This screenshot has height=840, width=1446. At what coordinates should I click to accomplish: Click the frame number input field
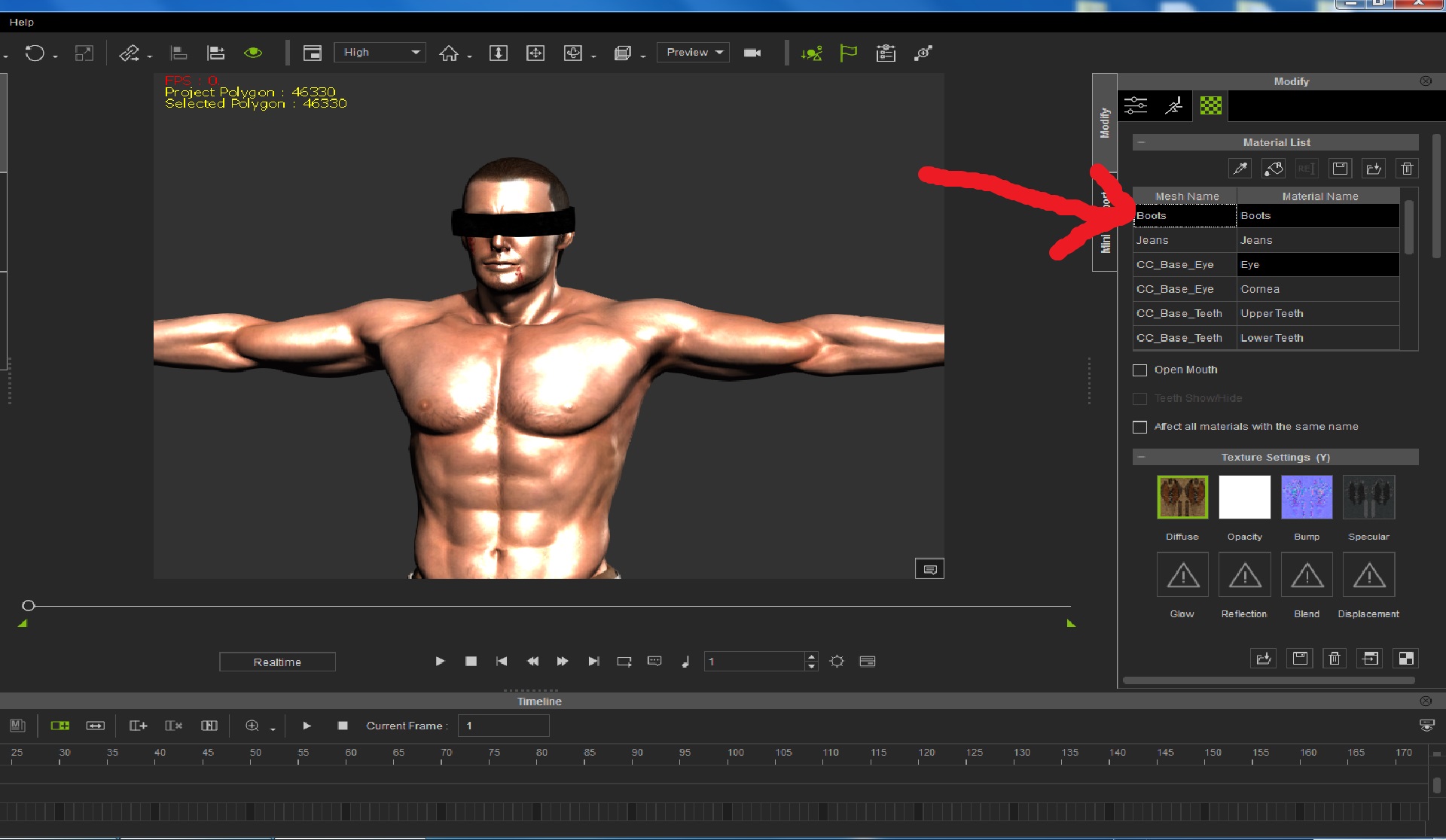point(755,662)
